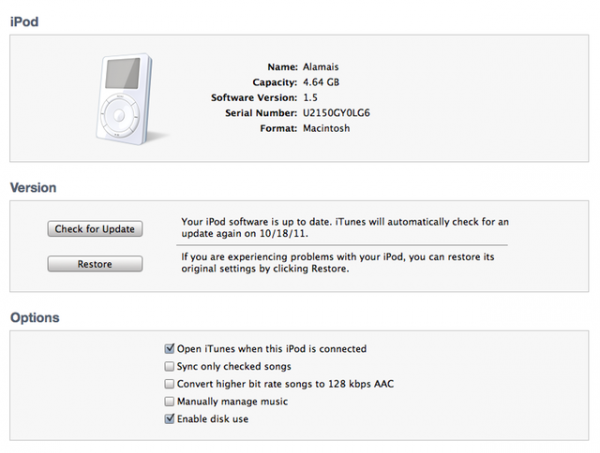Tick Convert higher bit rate songs checkbox
600x453 pixels.
point(169,384)
